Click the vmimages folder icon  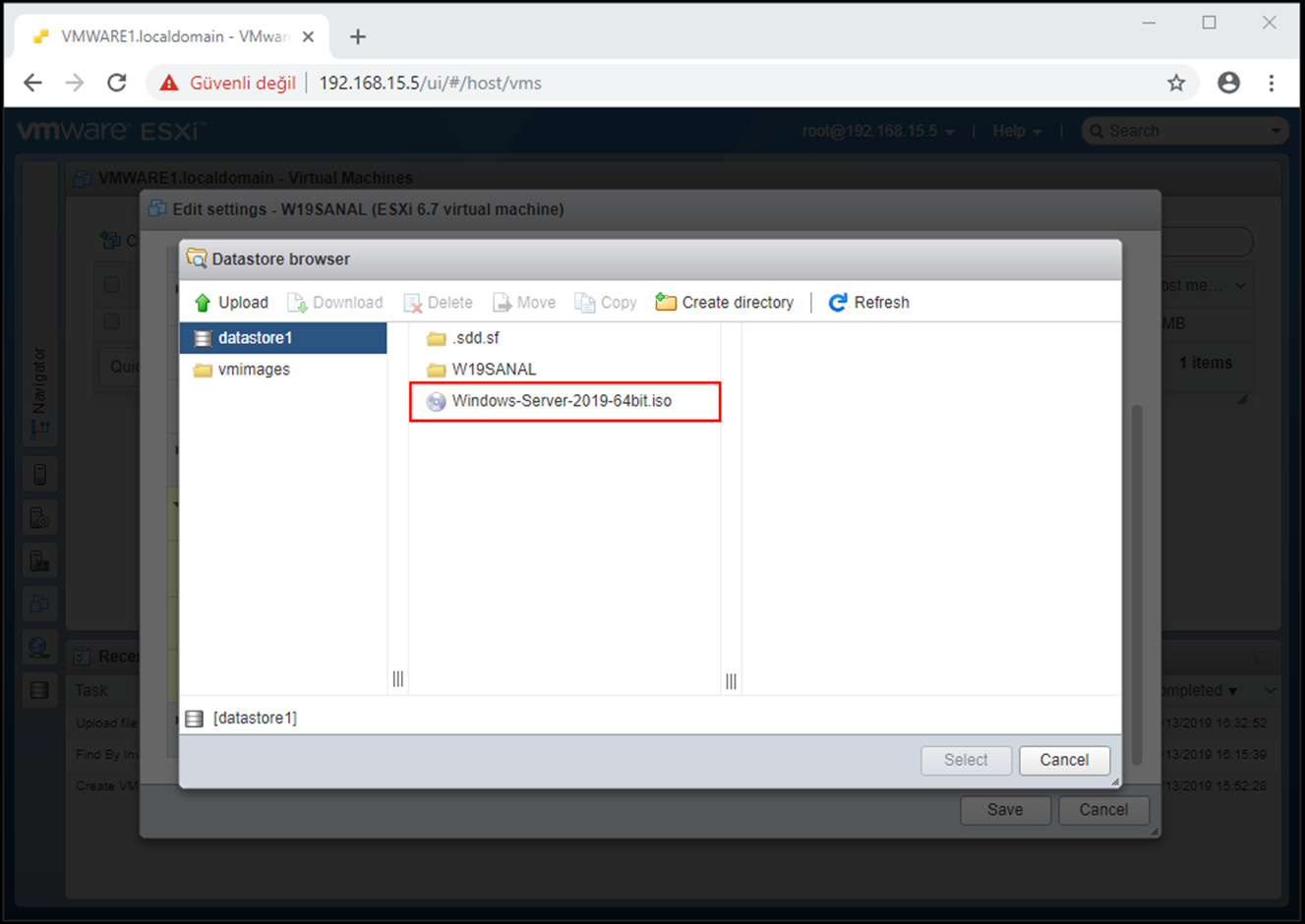pyautogui.click(x=203, y=370)
